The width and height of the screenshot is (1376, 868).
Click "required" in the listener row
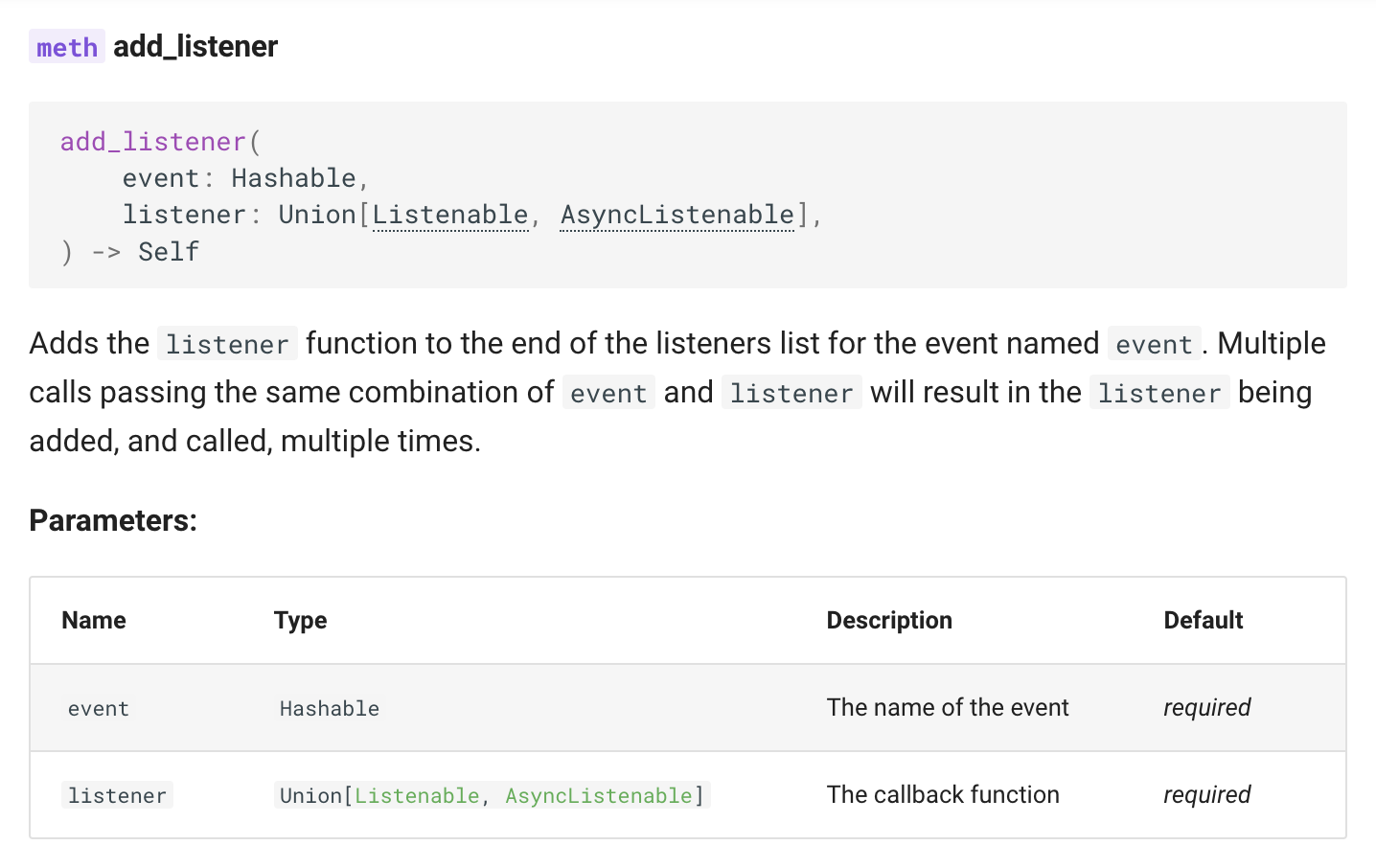(x=1206, y=795)
